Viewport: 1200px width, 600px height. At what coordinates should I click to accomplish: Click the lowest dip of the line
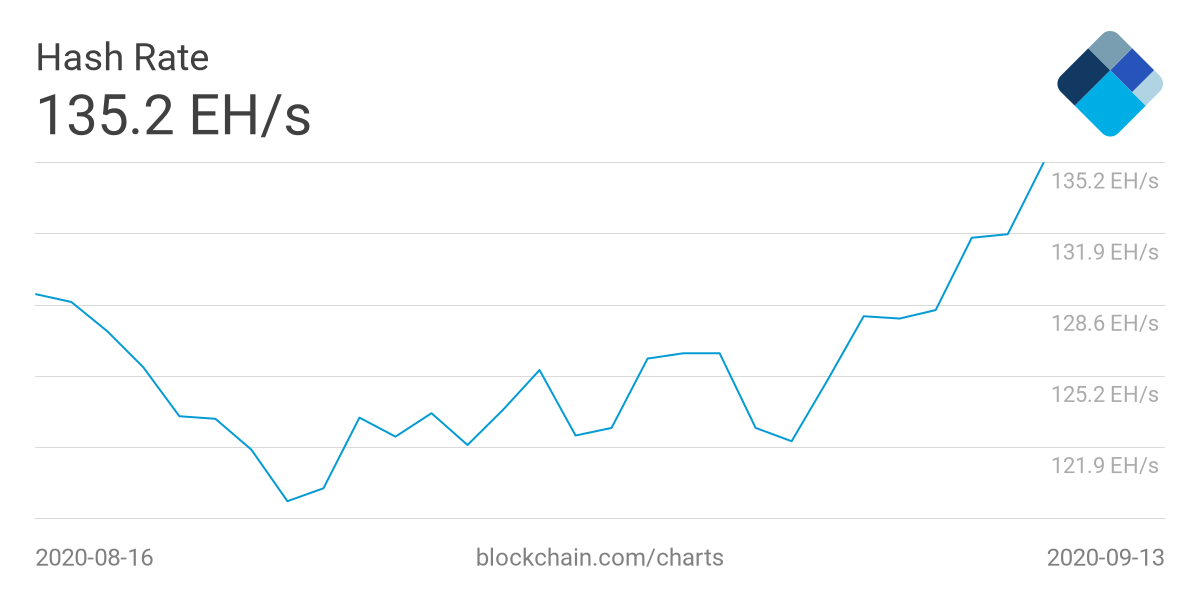[x=287, y=500]
